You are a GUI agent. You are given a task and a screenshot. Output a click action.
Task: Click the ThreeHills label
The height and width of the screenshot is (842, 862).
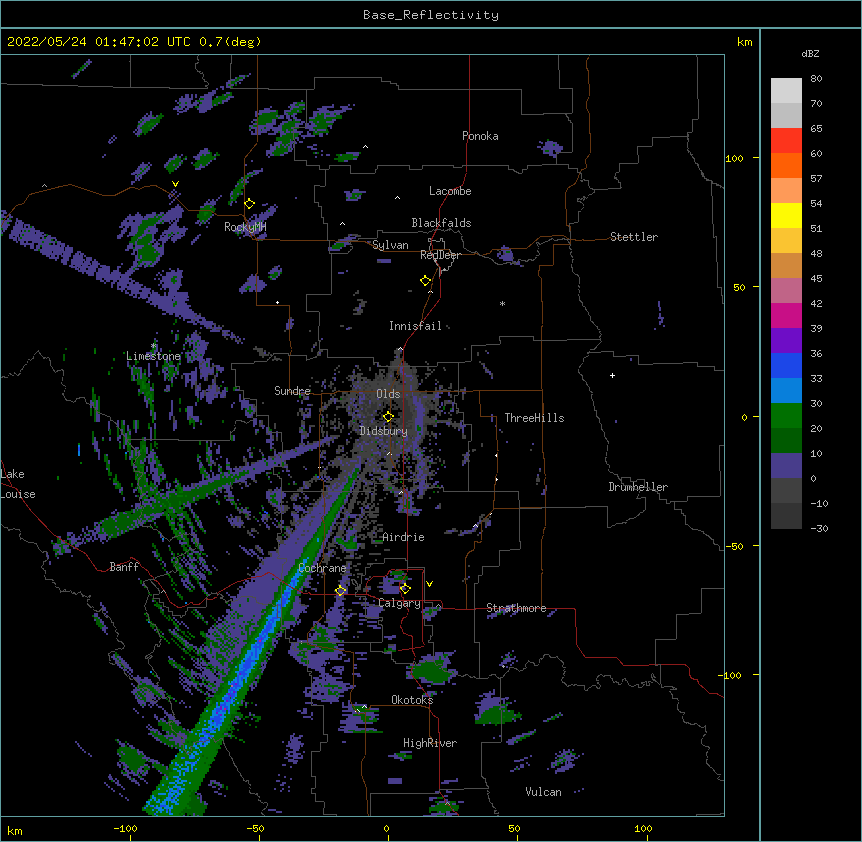point(534,418)
